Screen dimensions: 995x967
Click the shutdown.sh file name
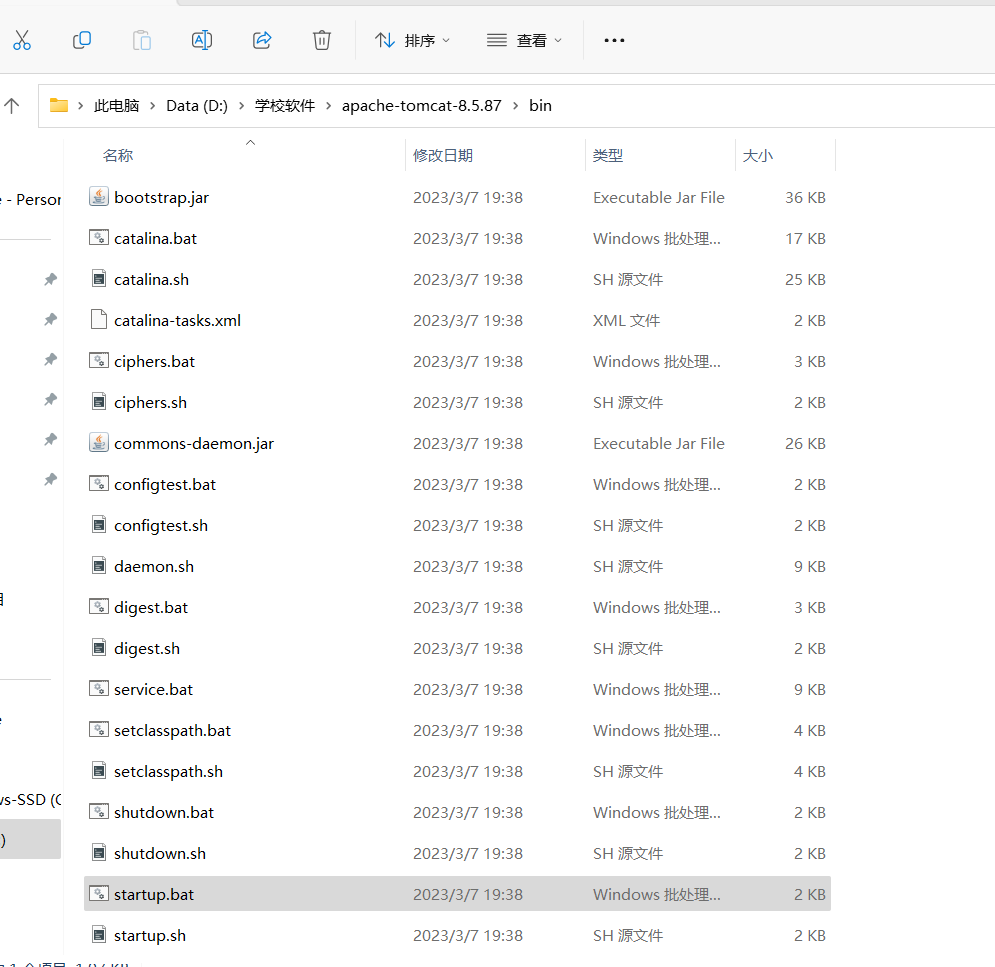160,853
